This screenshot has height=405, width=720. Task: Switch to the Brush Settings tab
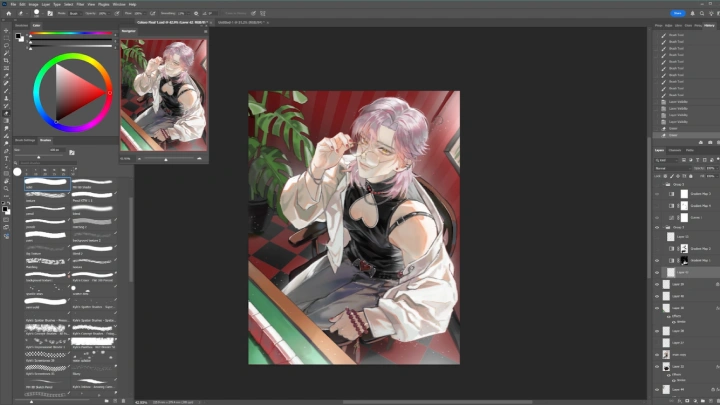click(25, 140)
